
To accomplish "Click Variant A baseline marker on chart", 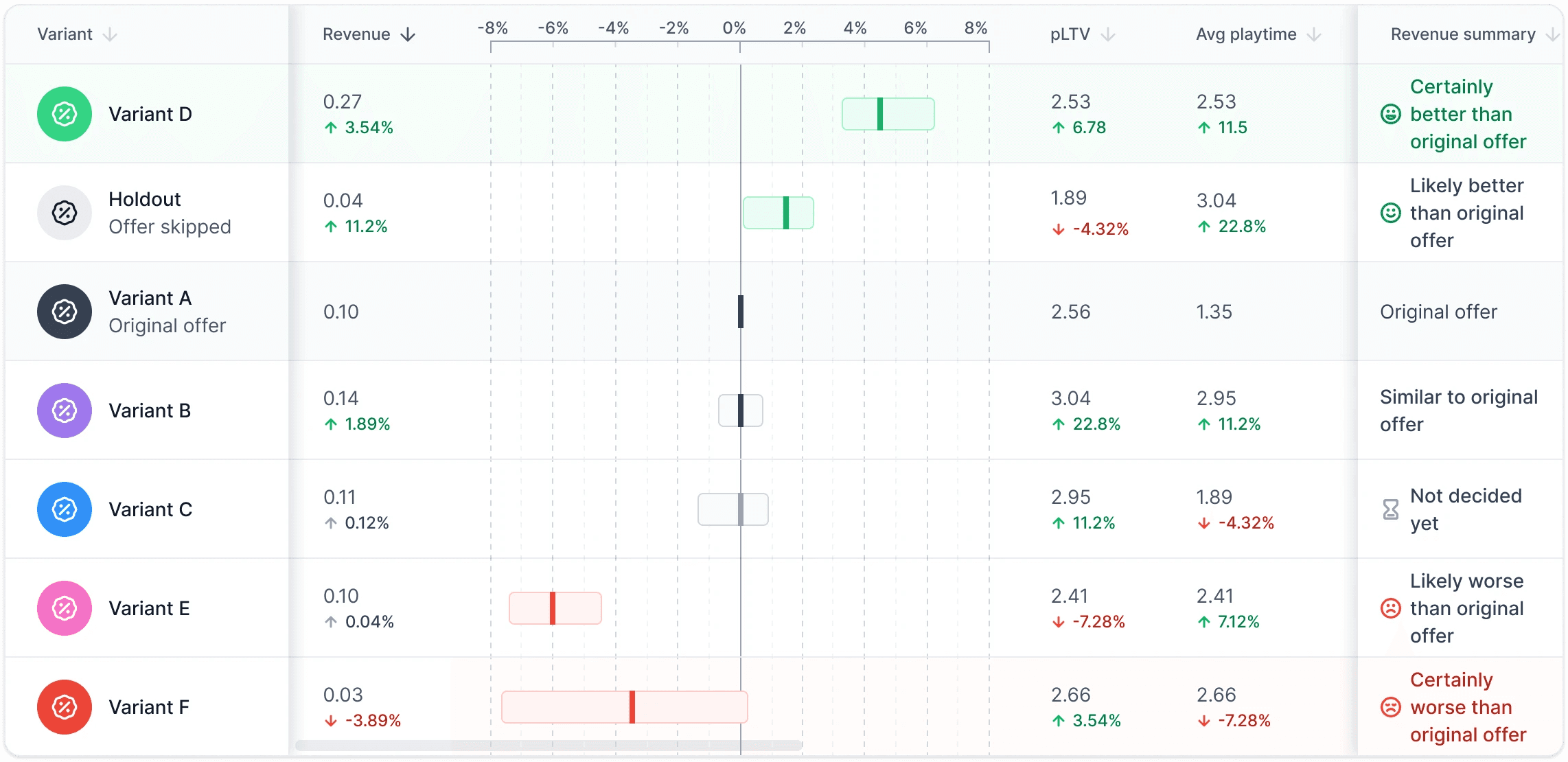I will click(x=741, y=312).
